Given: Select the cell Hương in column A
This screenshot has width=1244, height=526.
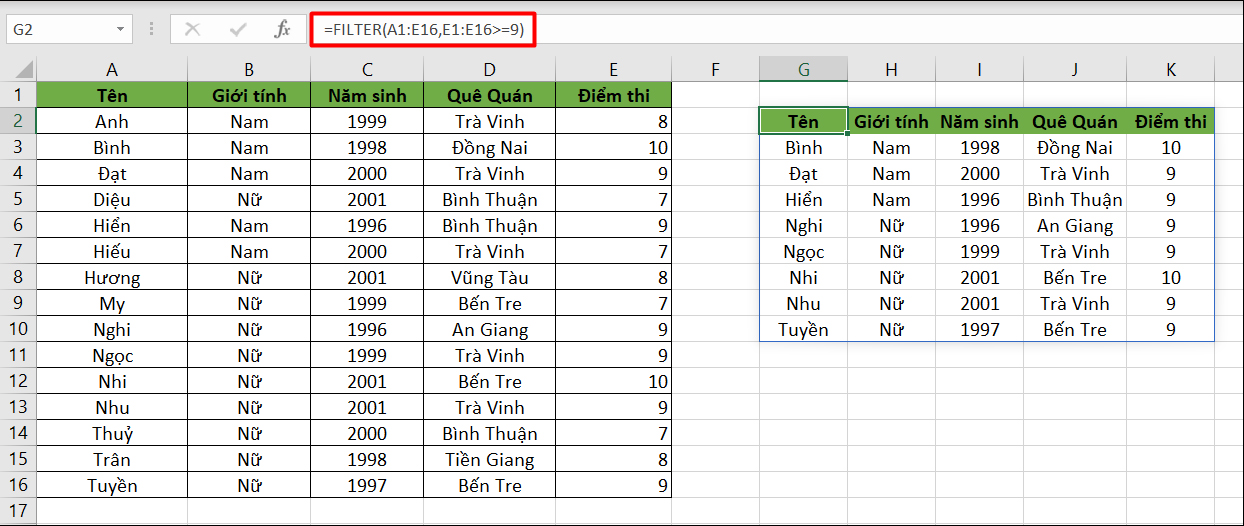Looking at the screenshot, I should pyautogui.click(x=112, y=277).
